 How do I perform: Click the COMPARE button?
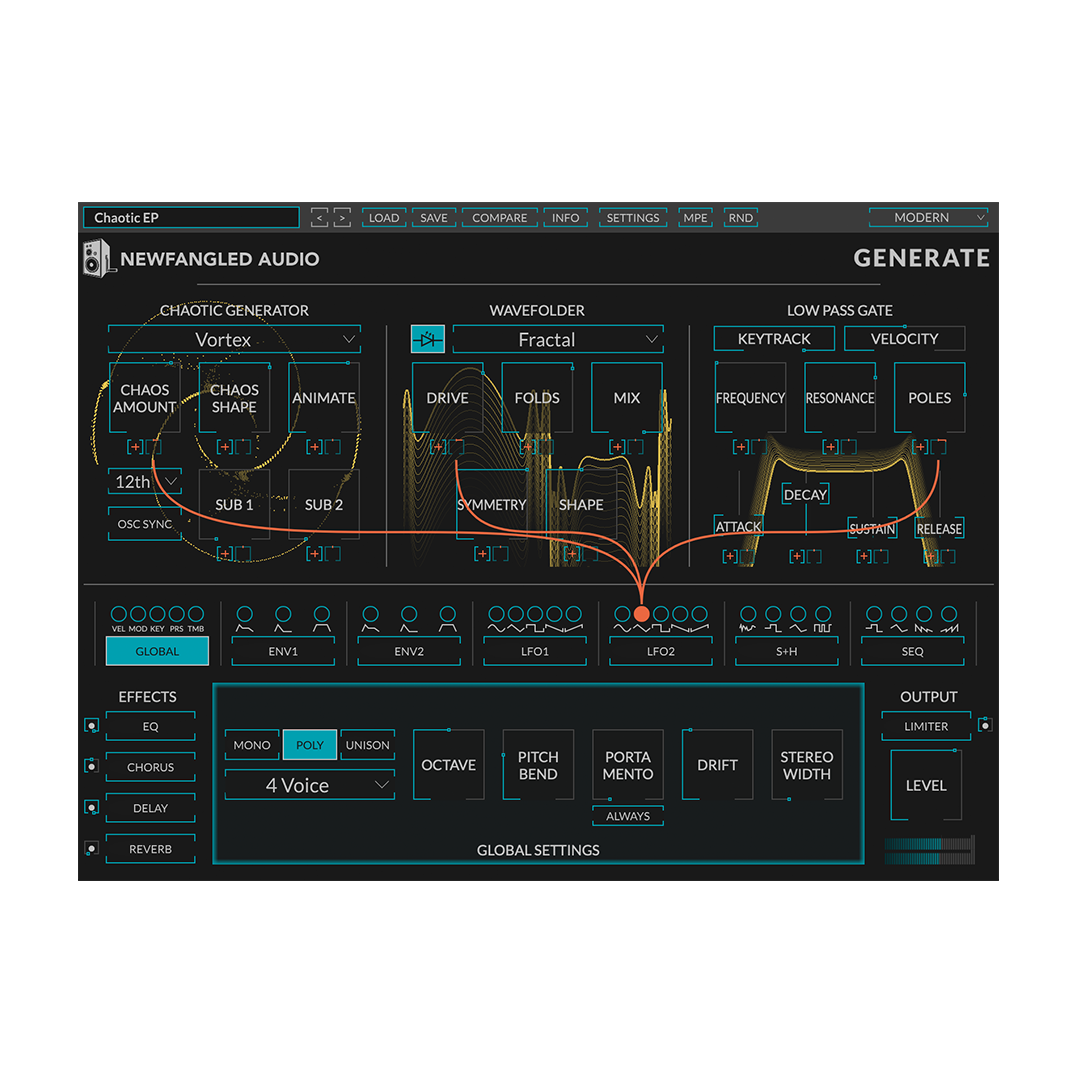point(499,218)
